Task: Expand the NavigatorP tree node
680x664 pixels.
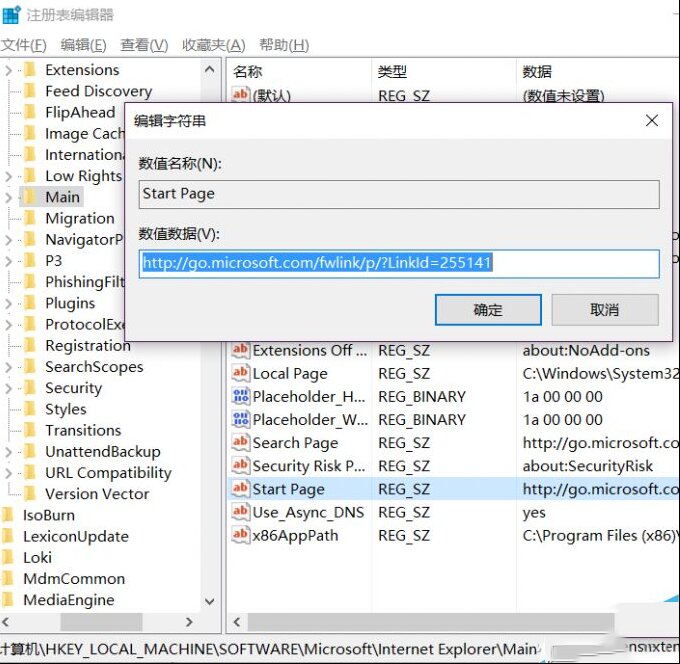Action: (8, 240)
